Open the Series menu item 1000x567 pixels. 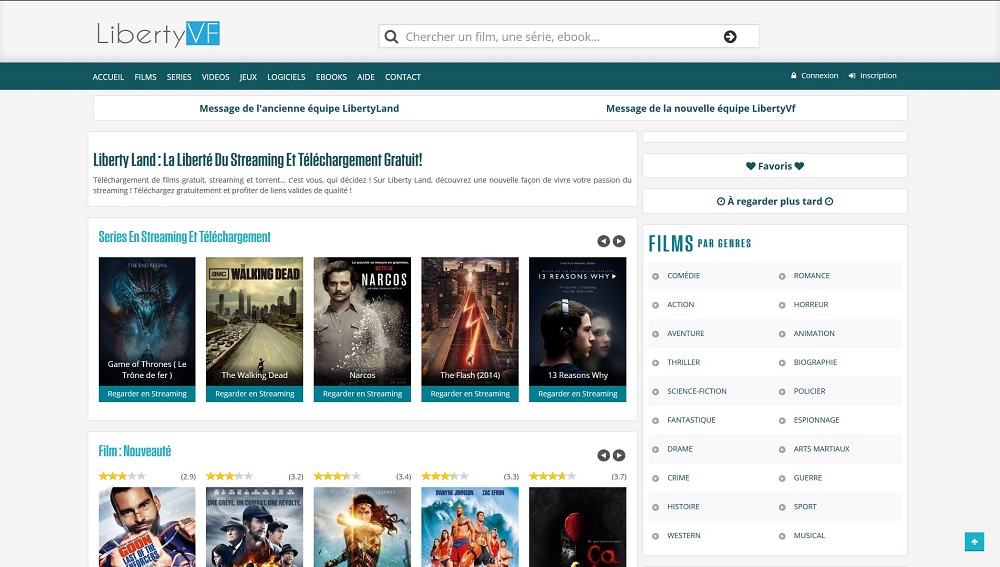[x=179, y=77]
